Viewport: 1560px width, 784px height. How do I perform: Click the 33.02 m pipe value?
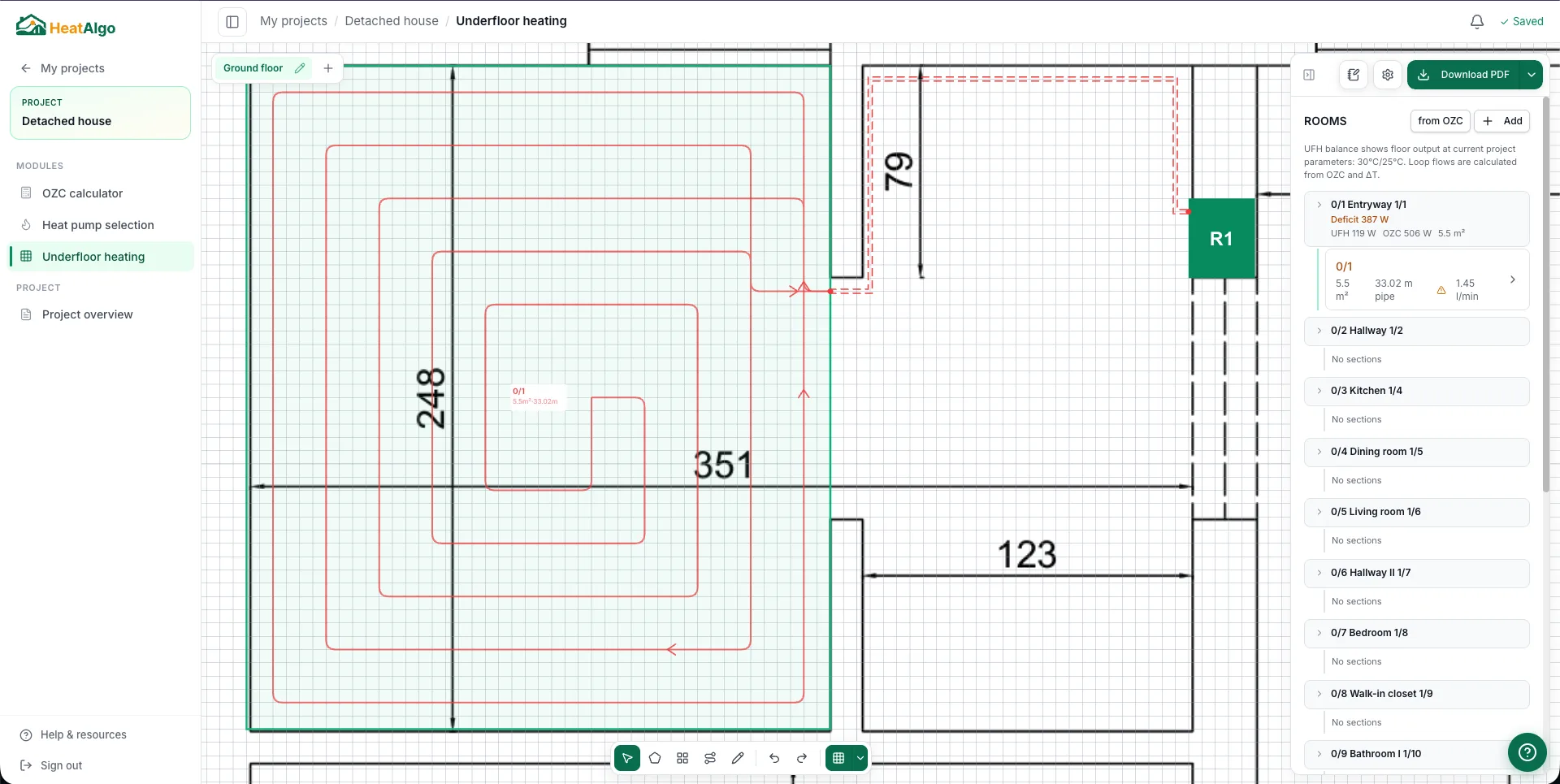click(1393, 290)
